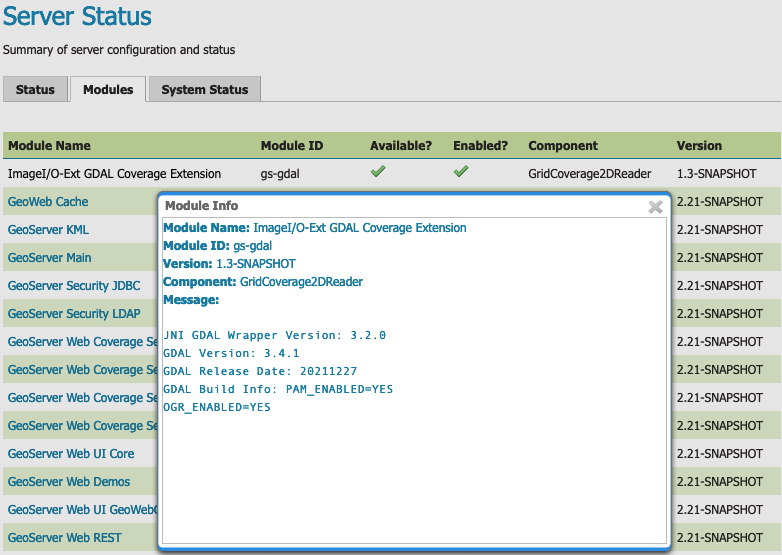The width and height of the screenshot is (782, 555).
Task: Click the Module Name column header
Action: click(x=49, y=145)
